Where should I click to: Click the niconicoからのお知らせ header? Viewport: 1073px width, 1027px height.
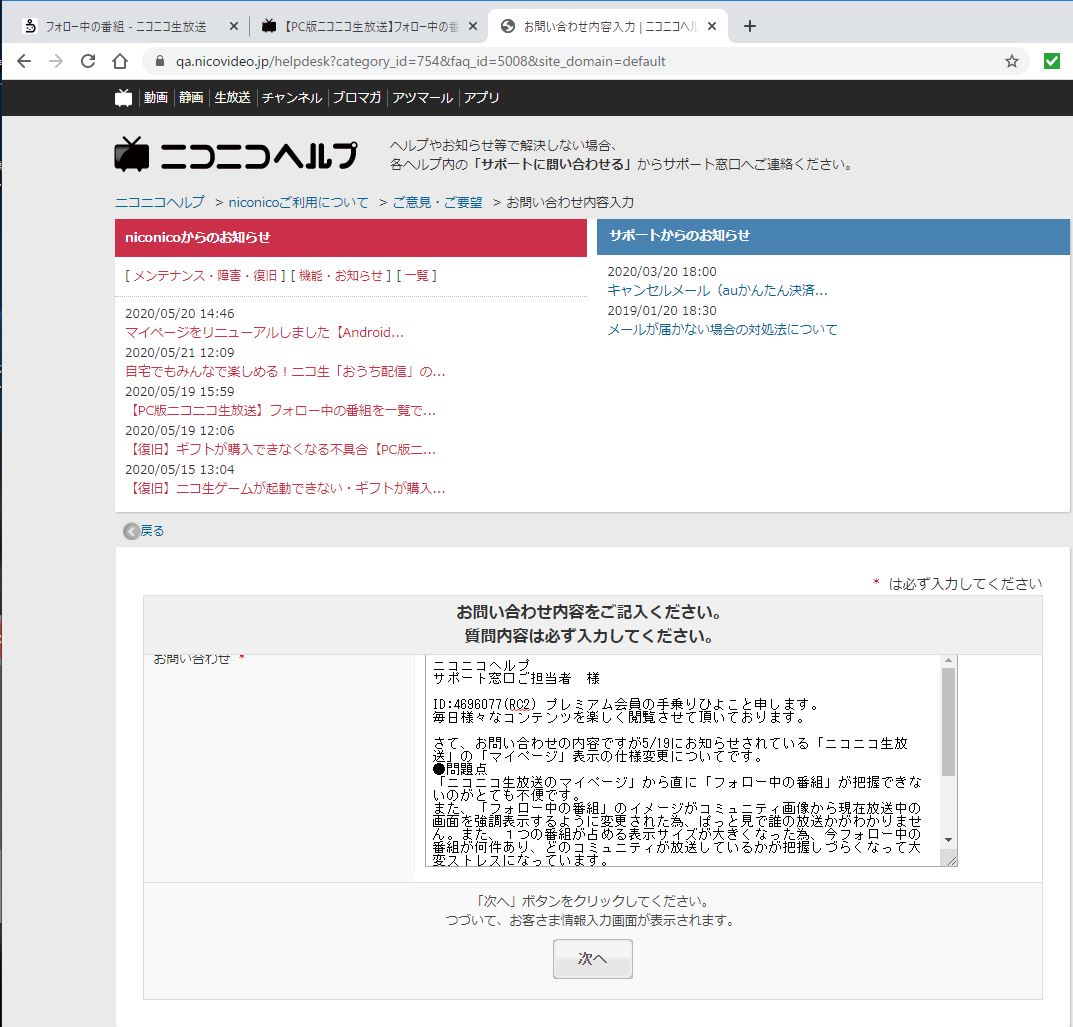tap(350, 237)
